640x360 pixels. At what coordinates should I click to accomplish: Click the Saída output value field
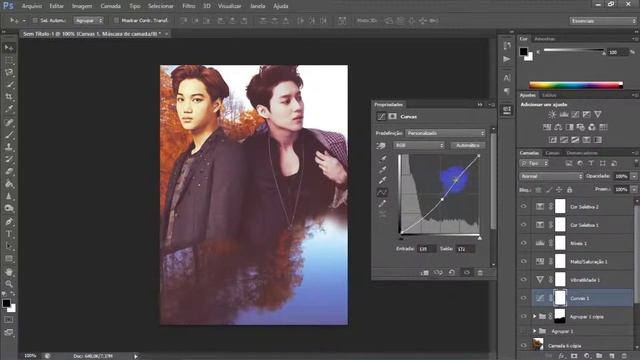click(465, 249)
